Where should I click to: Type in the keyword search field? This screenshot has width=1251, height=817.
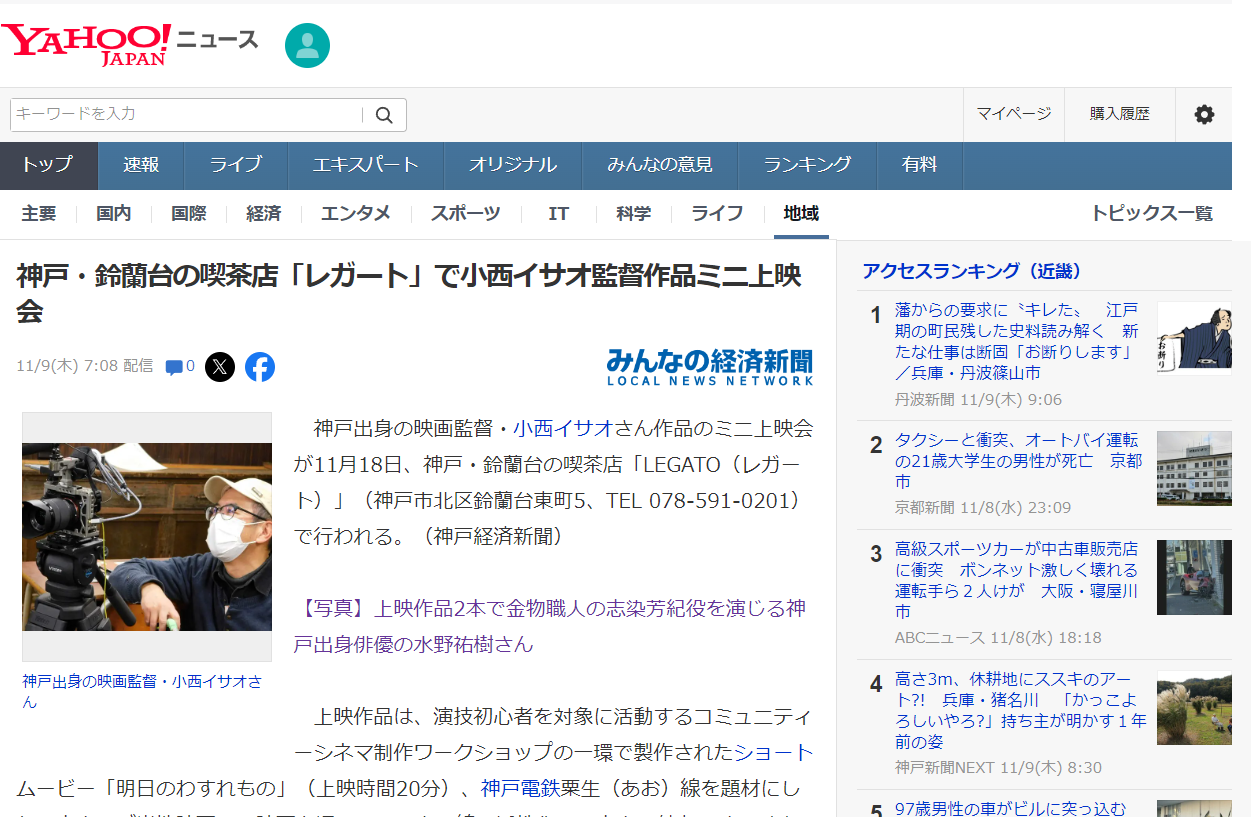pos(186,115)
